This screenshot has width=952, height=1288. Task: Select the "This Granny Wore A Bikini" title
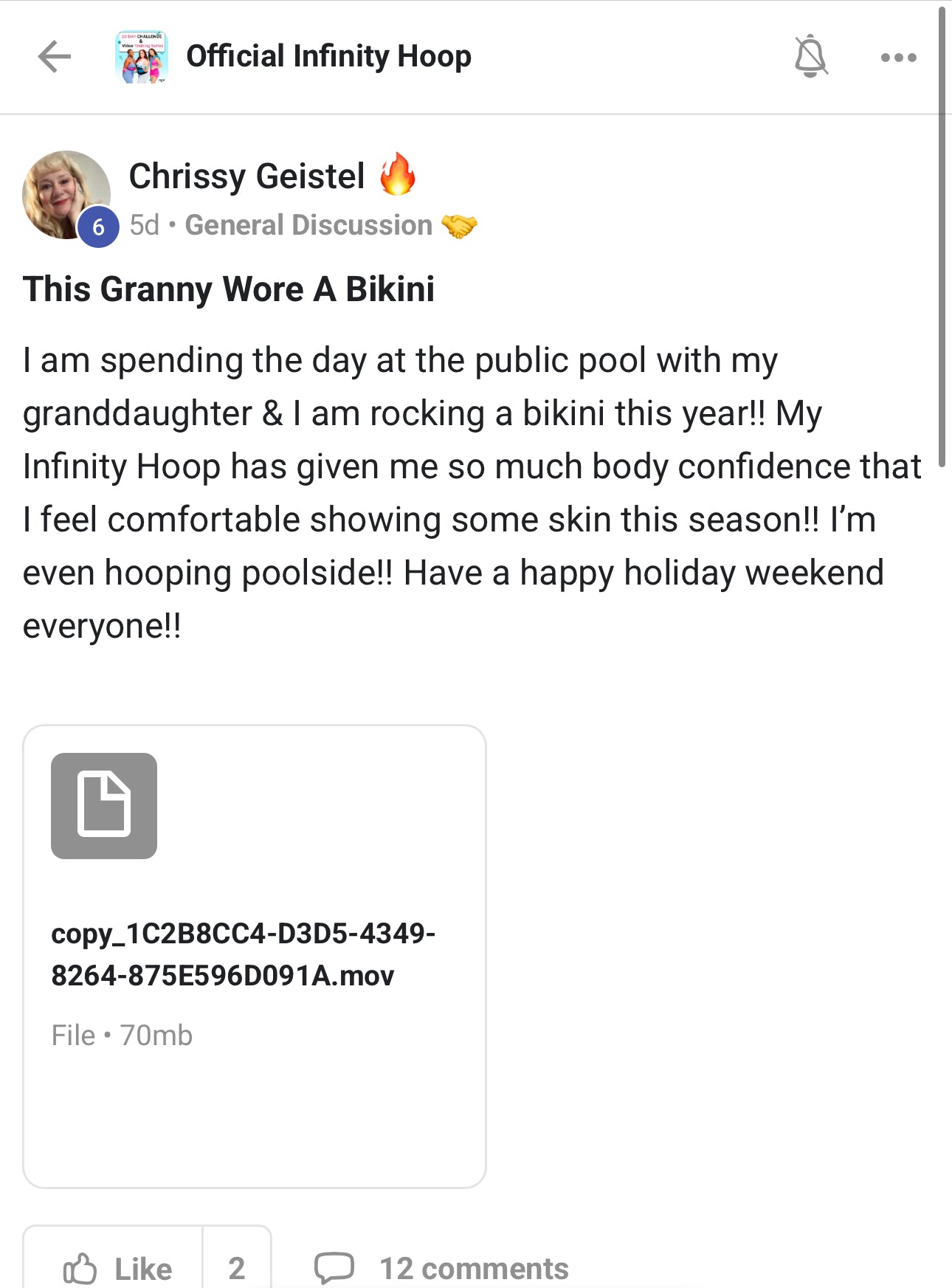229,289
